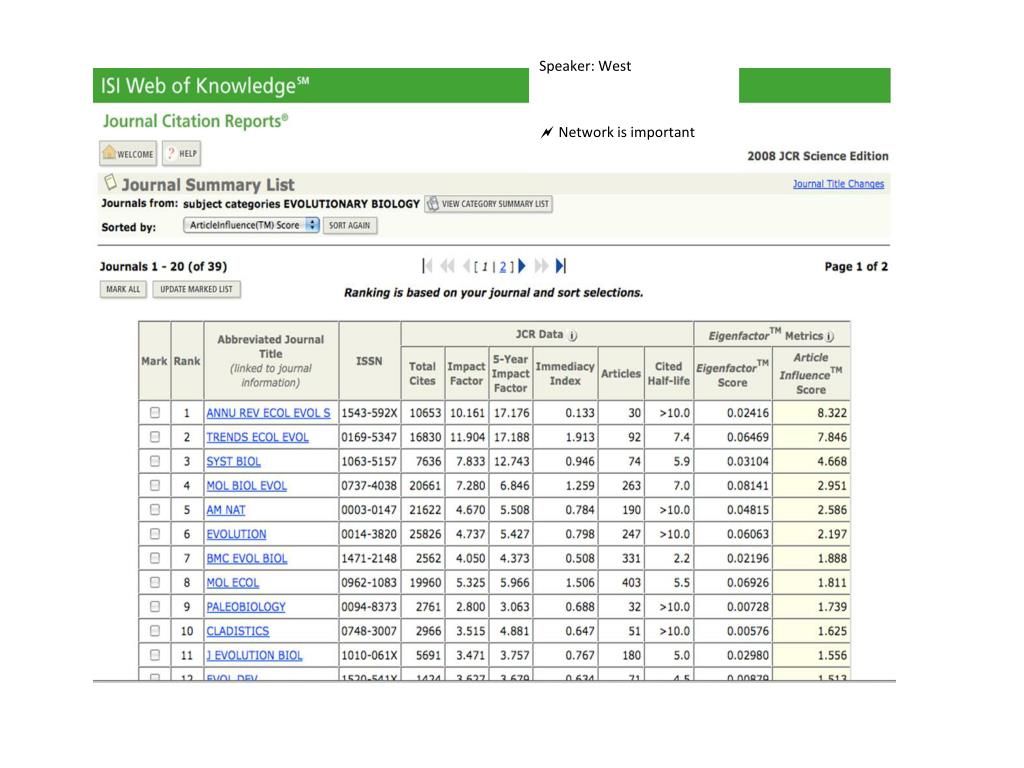Screen dimensions: 1024x768
Task: Tick the BMC EVOL BIOL checkbox
Action: [155, 558]
